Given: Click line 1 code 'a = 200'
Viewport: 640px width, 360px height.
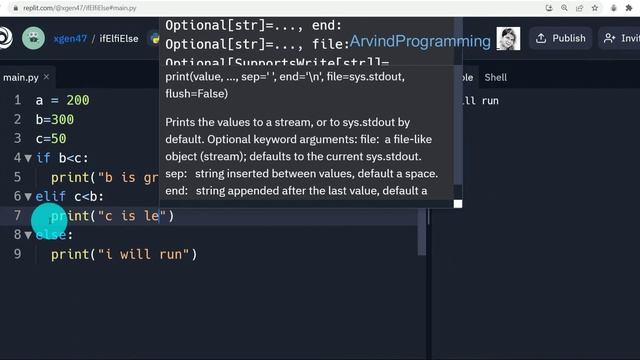Looking at the screenshot, I should pos(62,100).
